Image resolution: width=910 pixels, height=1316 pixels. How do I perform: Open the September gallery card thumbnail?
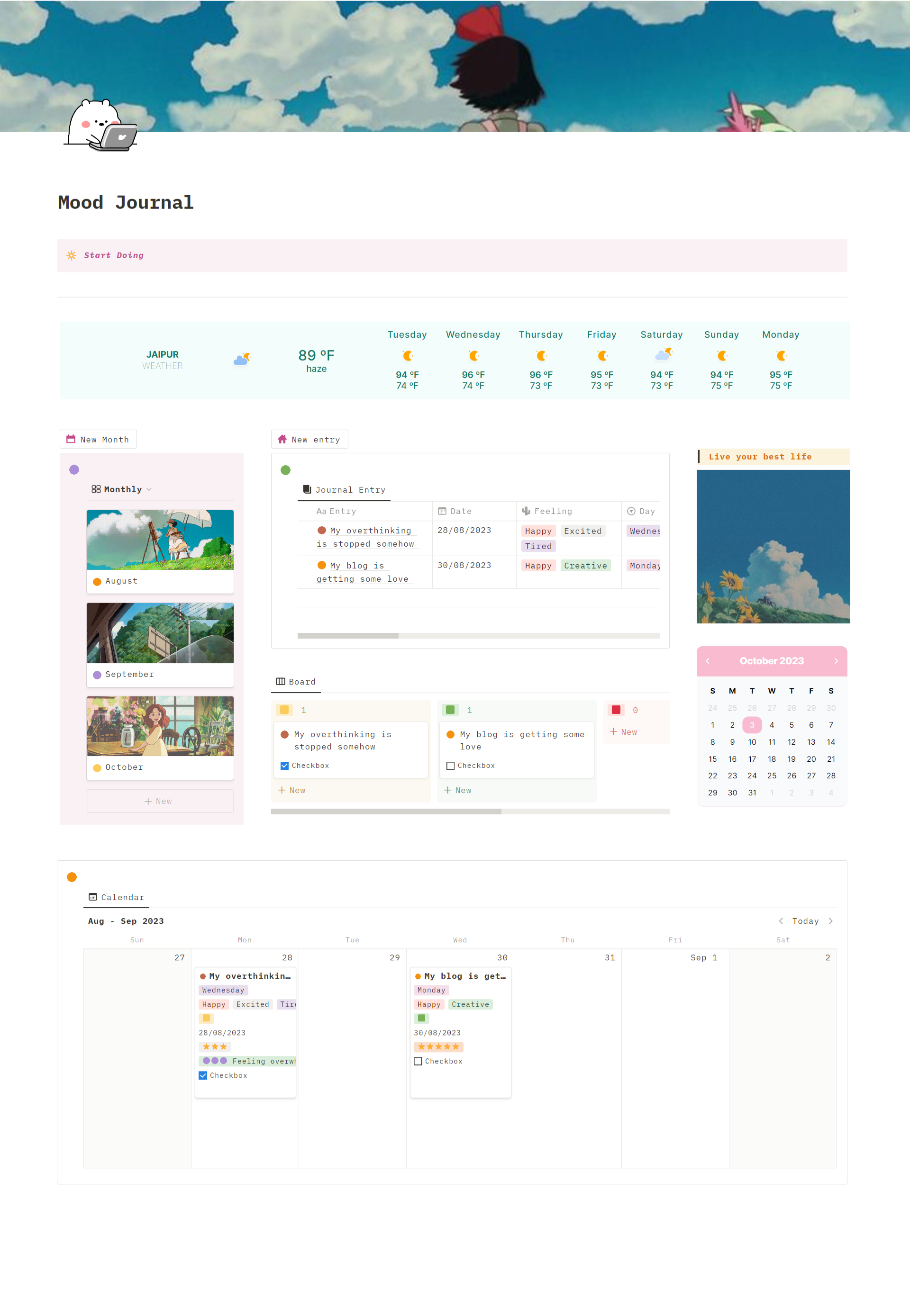click(160, 633)
